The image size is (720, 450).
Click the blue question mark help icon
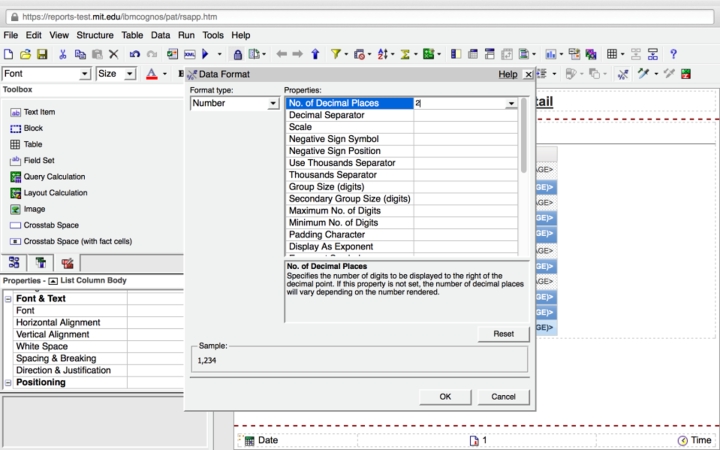[x=673, y=54]
